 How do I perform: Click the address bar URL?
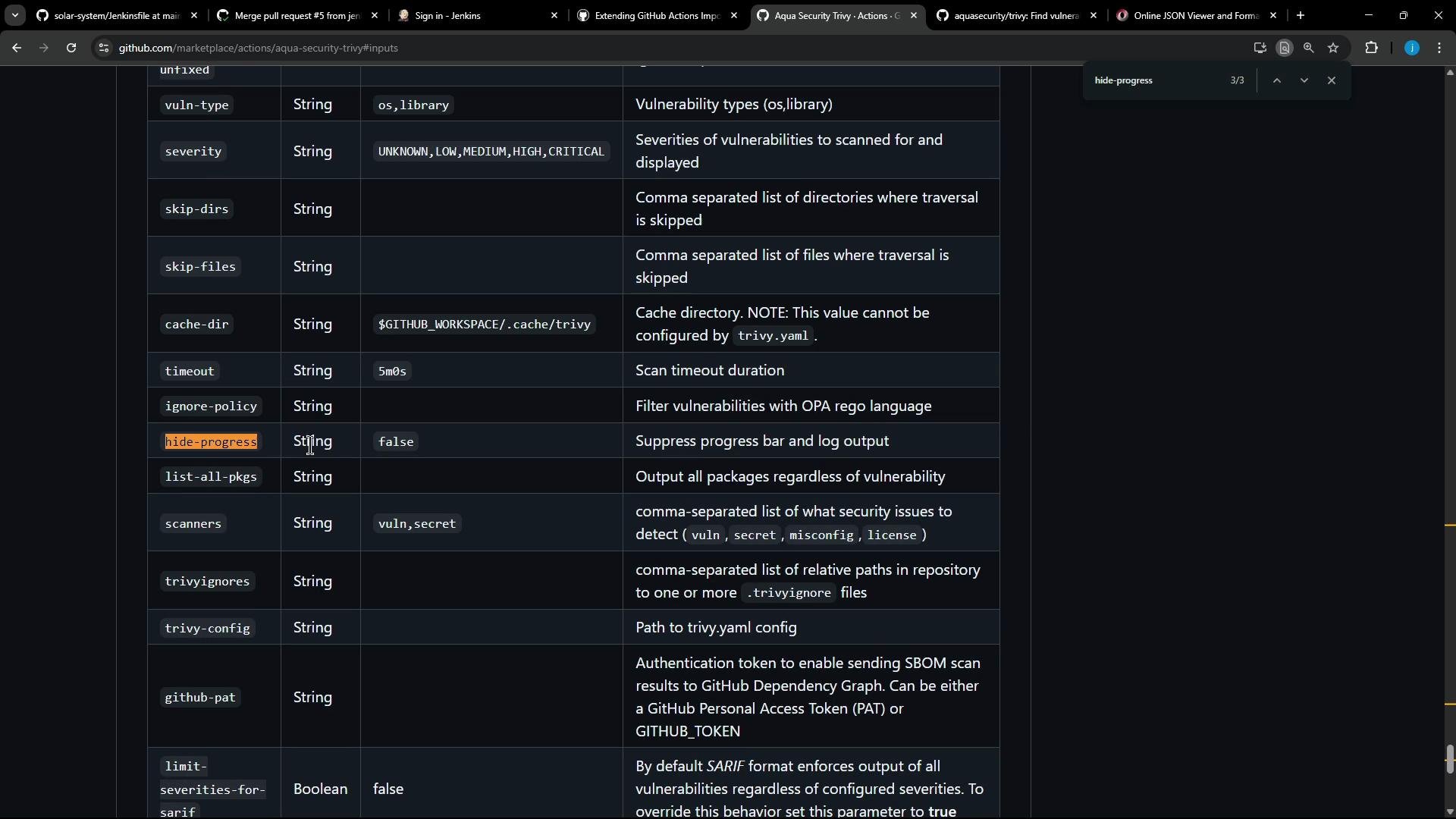(x=258, y=48)
